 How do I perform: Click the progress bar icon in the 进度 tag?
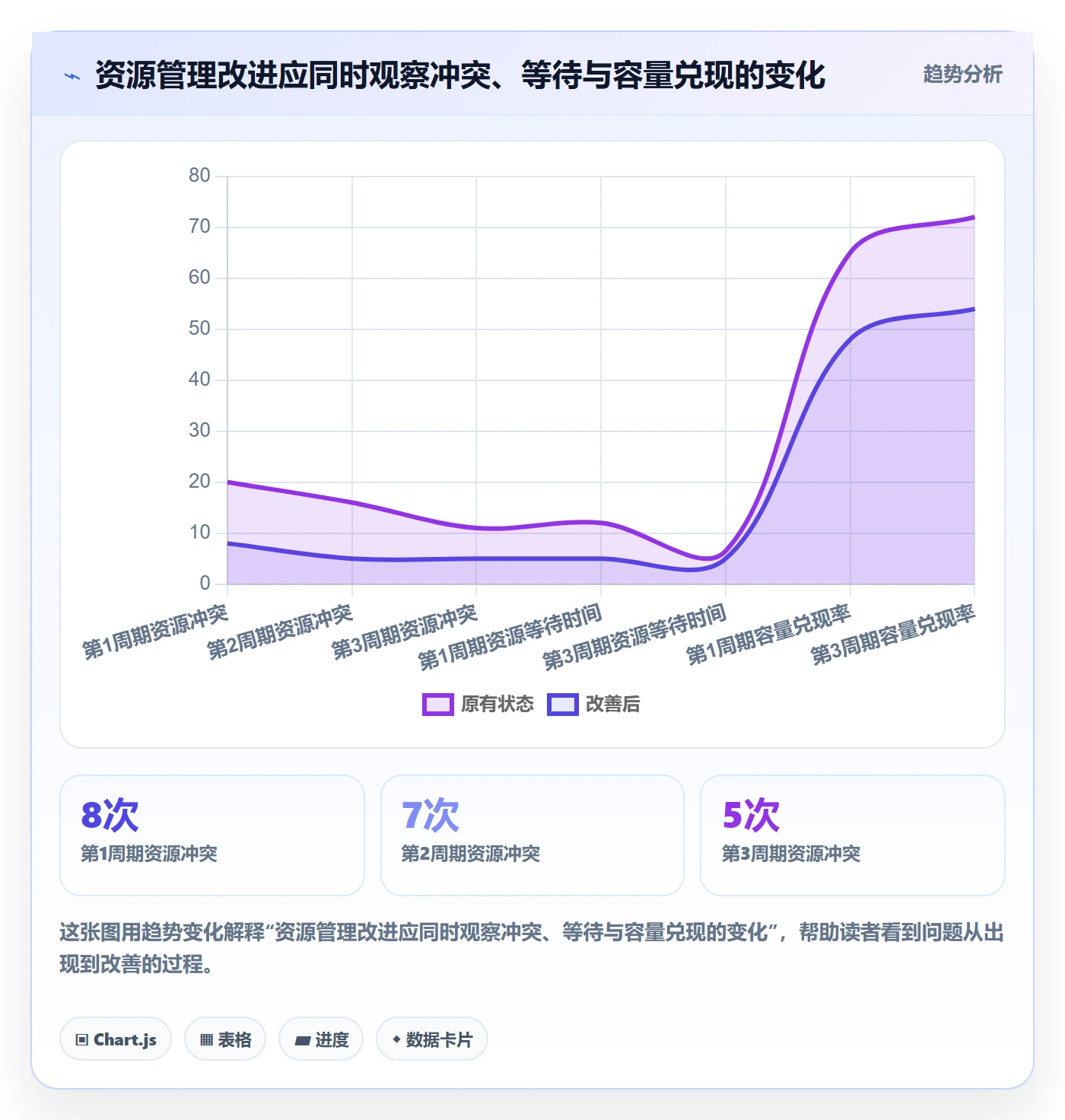(303, 1040)
